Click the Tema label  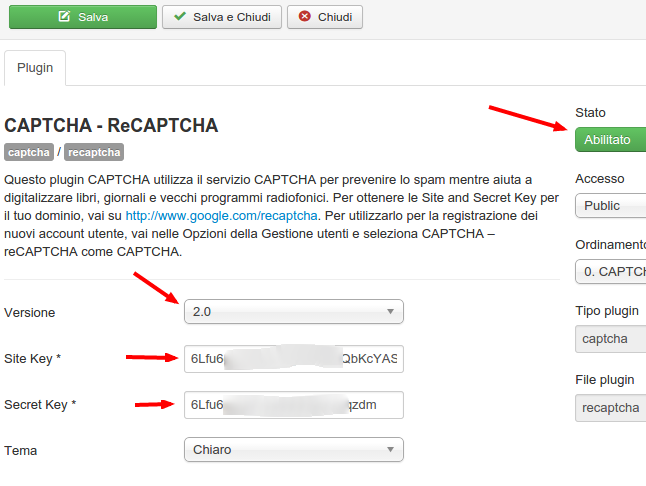(x=21, y=451)
